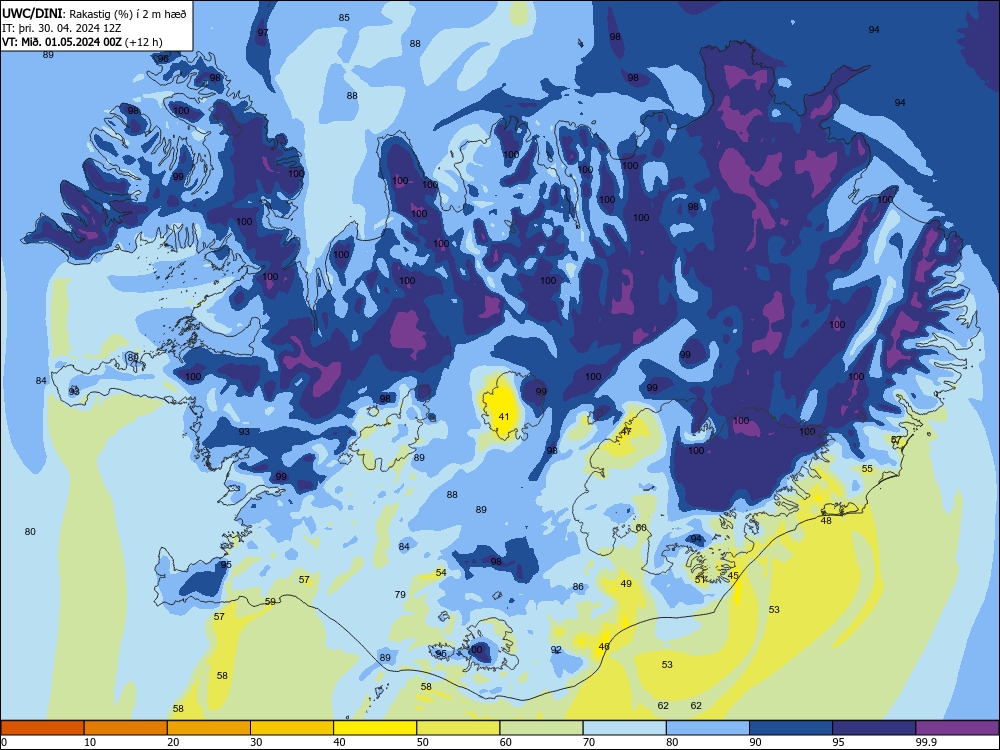1000x750 pixels.
Task: Click the "UWC/DINI" model title text
Action: [x=32, y=14]
